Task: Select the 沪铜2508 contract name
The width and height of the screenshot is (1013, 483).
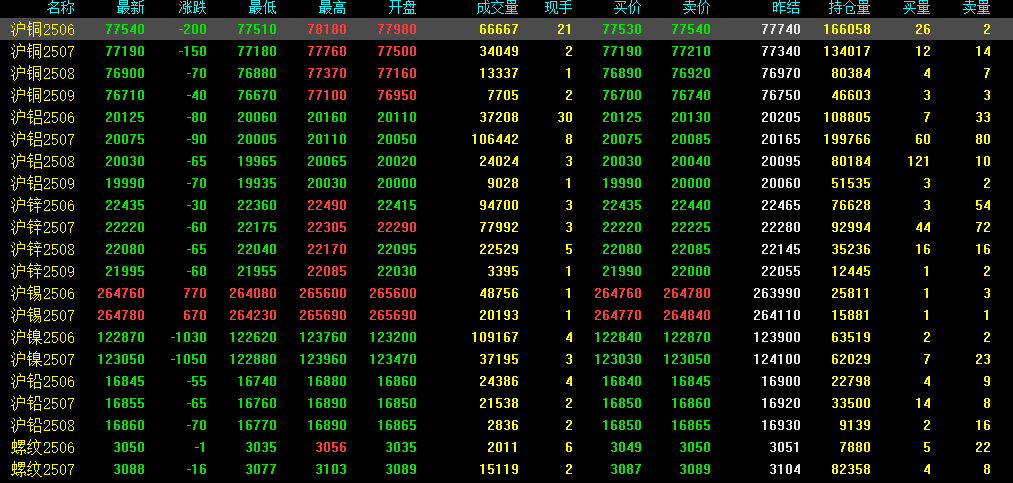Action: (43, 73)
